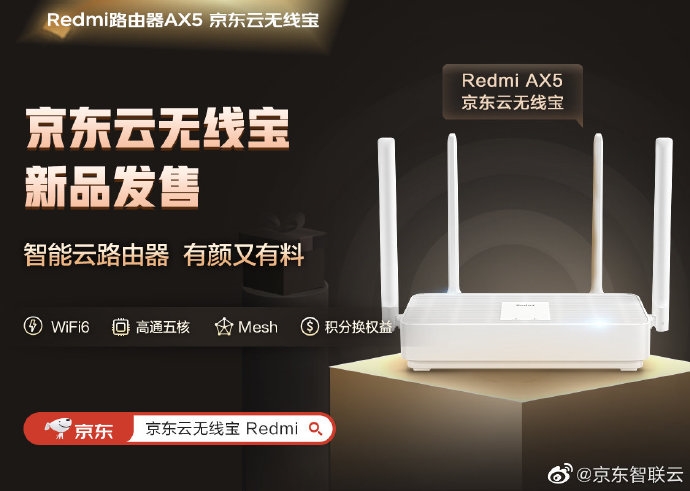The height and width of the screenshot is (491, 690).
Task: Click the lightning bolt WiFi6 icon
Action: [x=33, y=326]
